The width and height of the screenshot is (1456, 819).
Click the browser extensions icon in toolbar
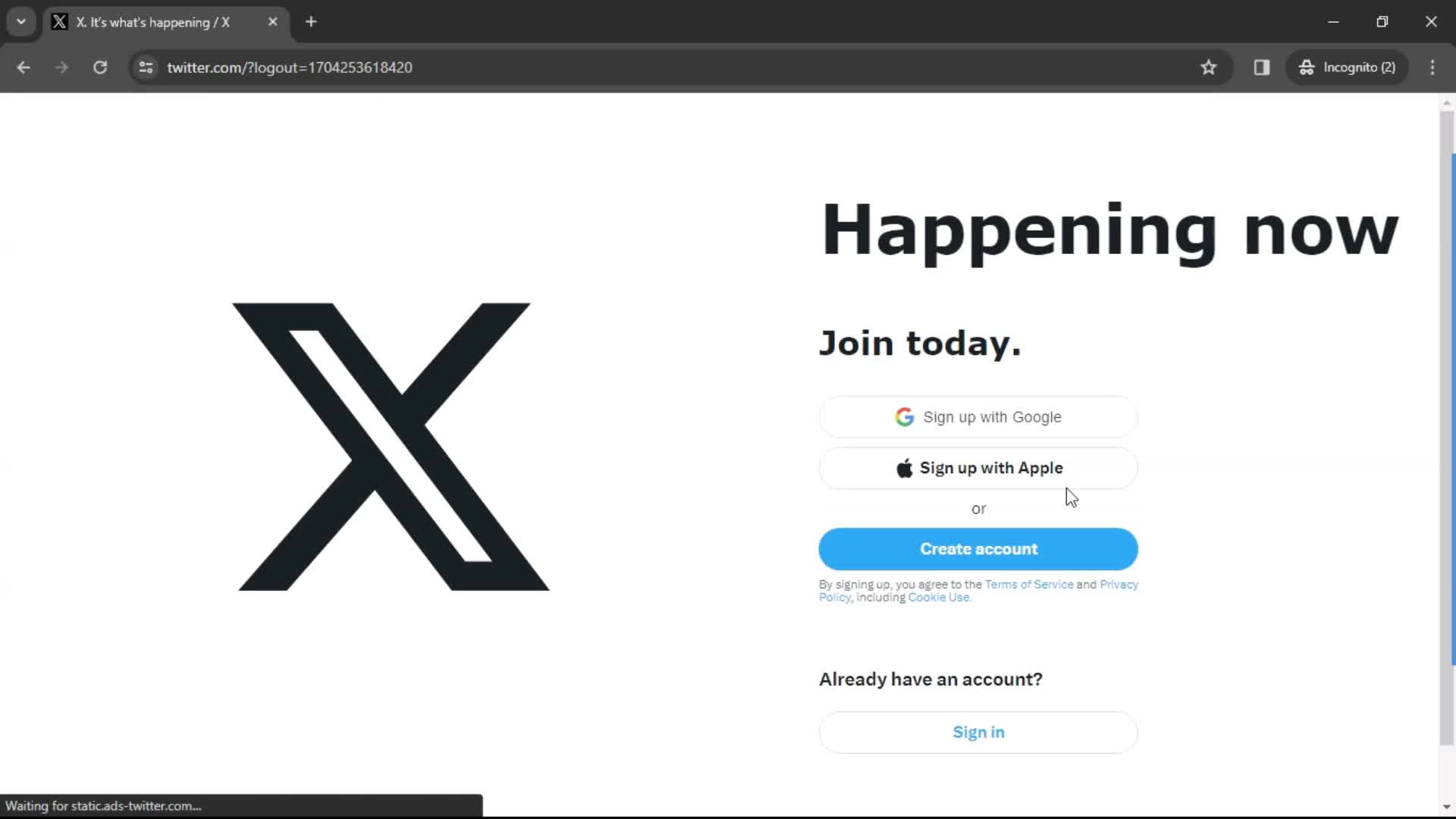[1262, 67]
